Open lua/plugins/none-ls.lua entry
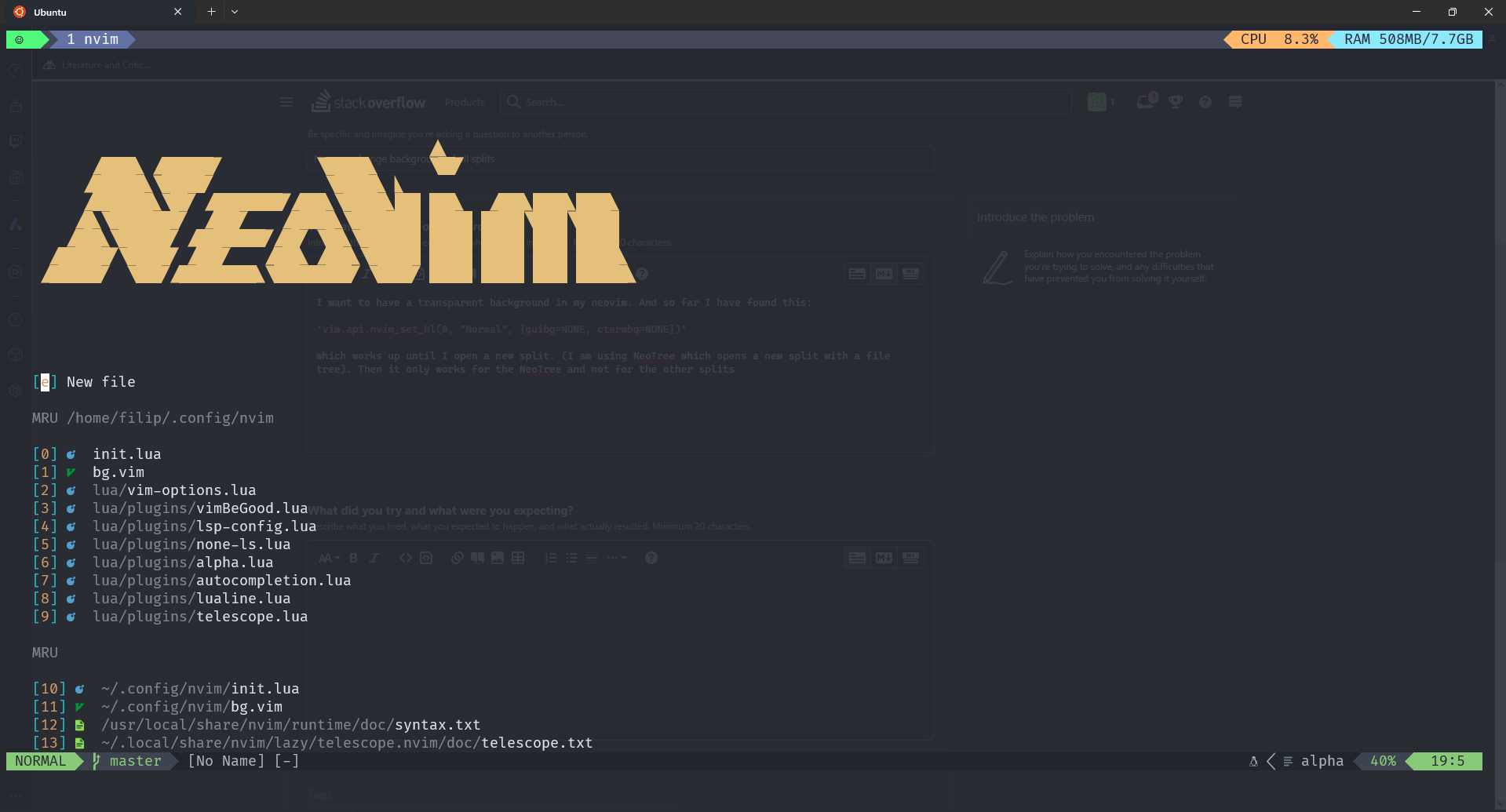 click(162, 544)
